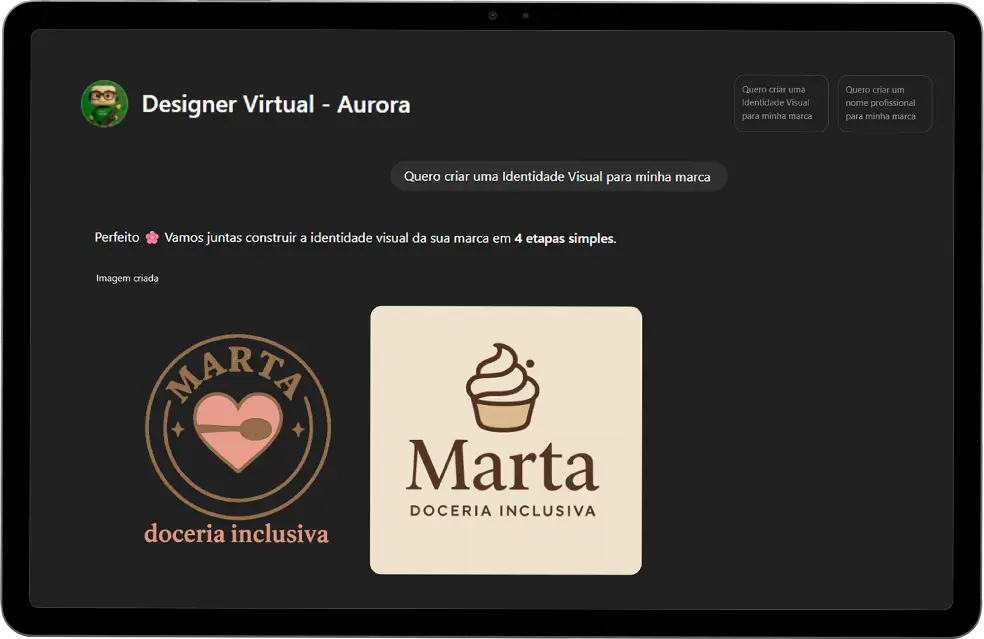This screenshot has height=639, width=984.
Task: Choose 'Quero criar um nome profissional' suggestion
Action: click(884, 103)
